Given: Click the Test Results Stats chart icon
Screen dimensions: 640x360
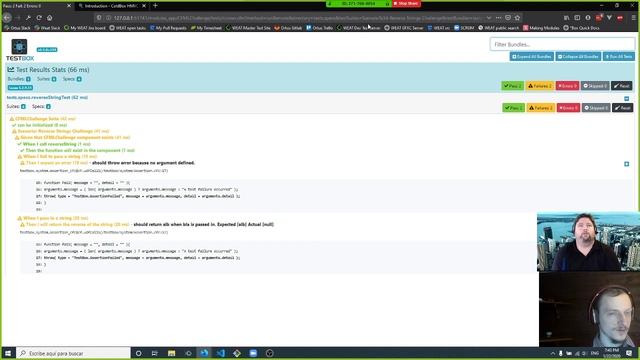Looking at the screenshot, I should [x=11, y=70].
